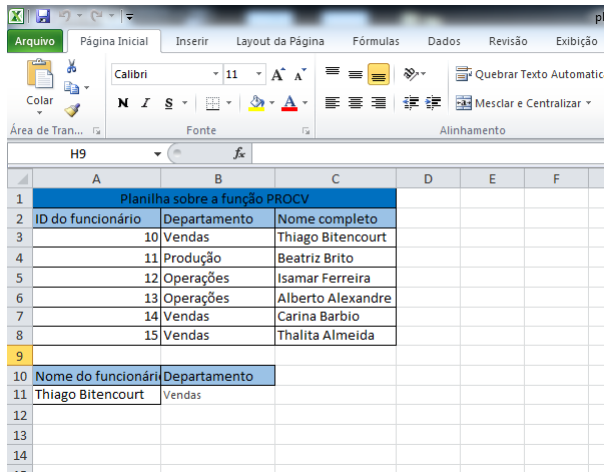Toggle middle vertical alignment
The width and height of the screenshot is (612, 472).
(x=355, y=75)
